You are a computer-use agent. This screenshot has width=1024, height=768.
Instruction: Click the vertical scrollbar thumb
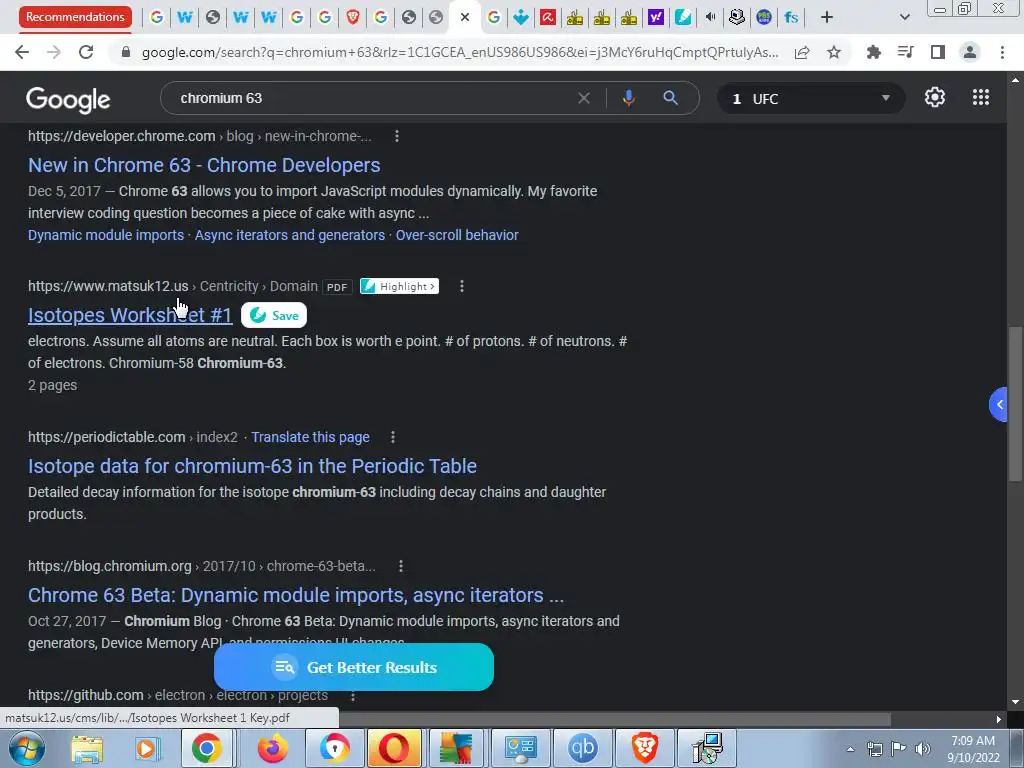(x=1014, y=404)
